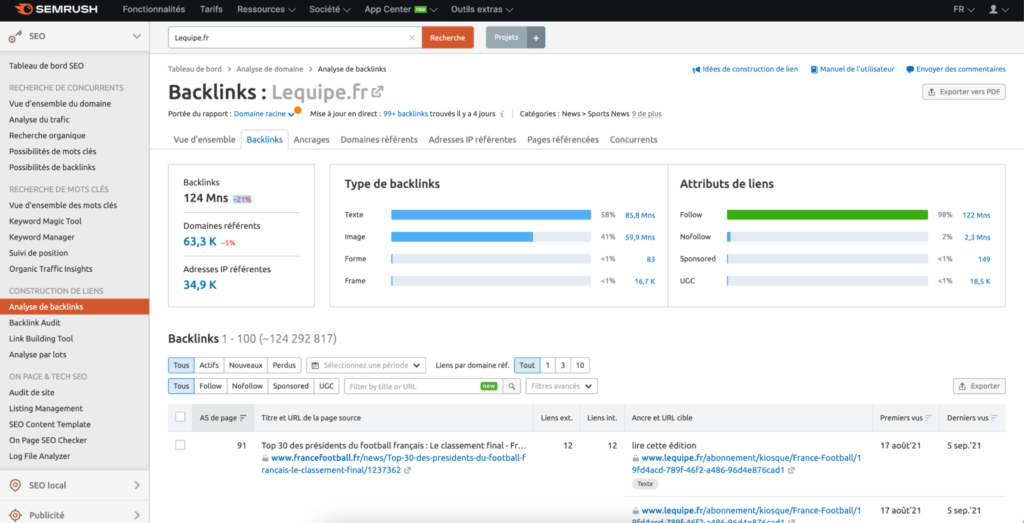
Task: Open the Projets button
Action: (x=506, y=38)
